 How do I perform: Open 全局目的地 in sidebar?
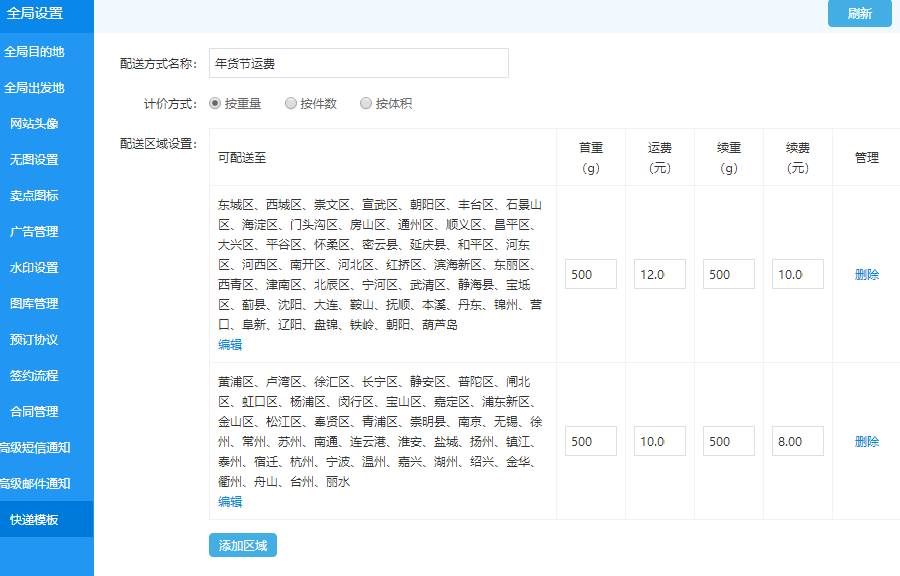35,52
